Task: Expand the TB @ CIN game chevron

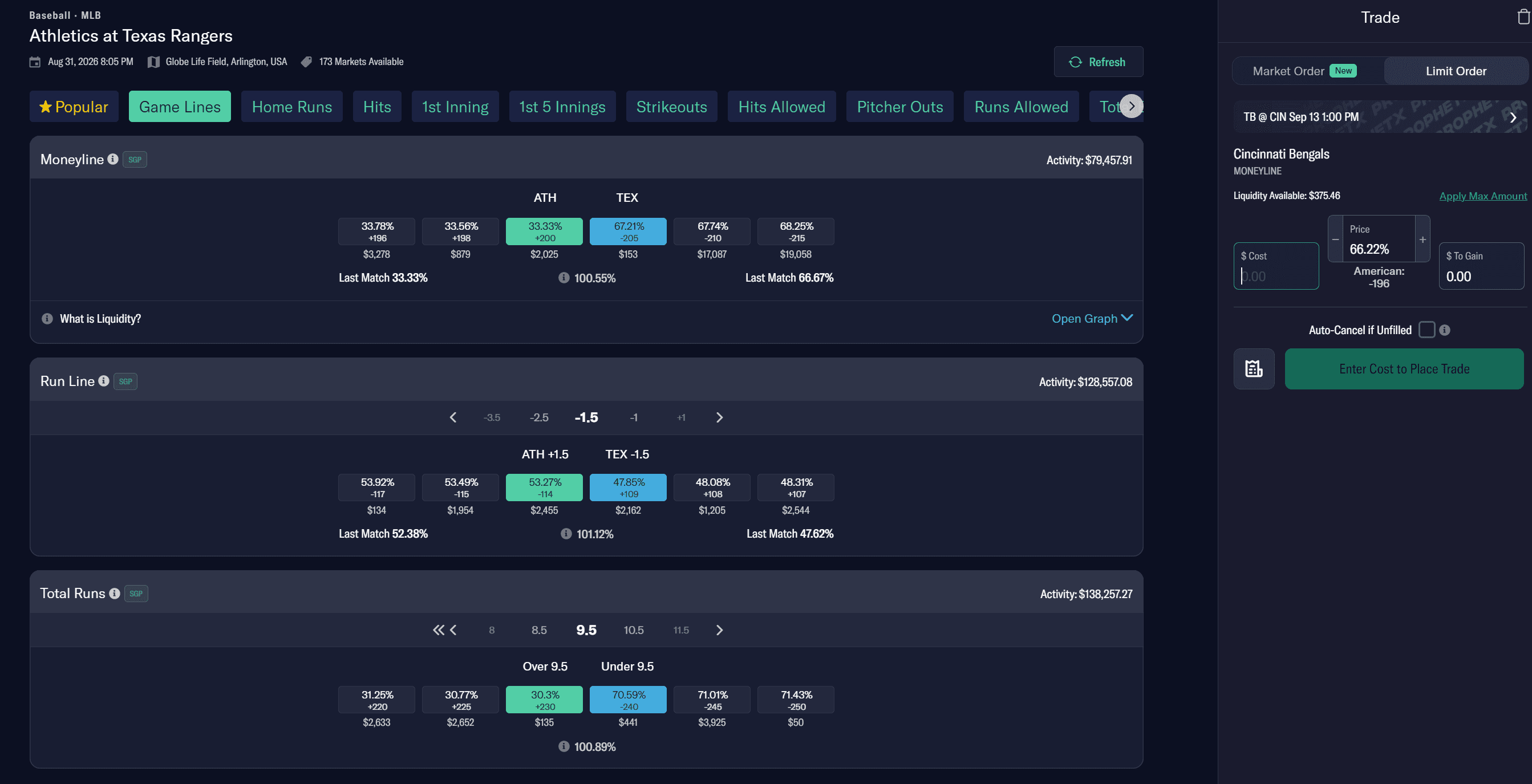Action: coord(1513,117)
